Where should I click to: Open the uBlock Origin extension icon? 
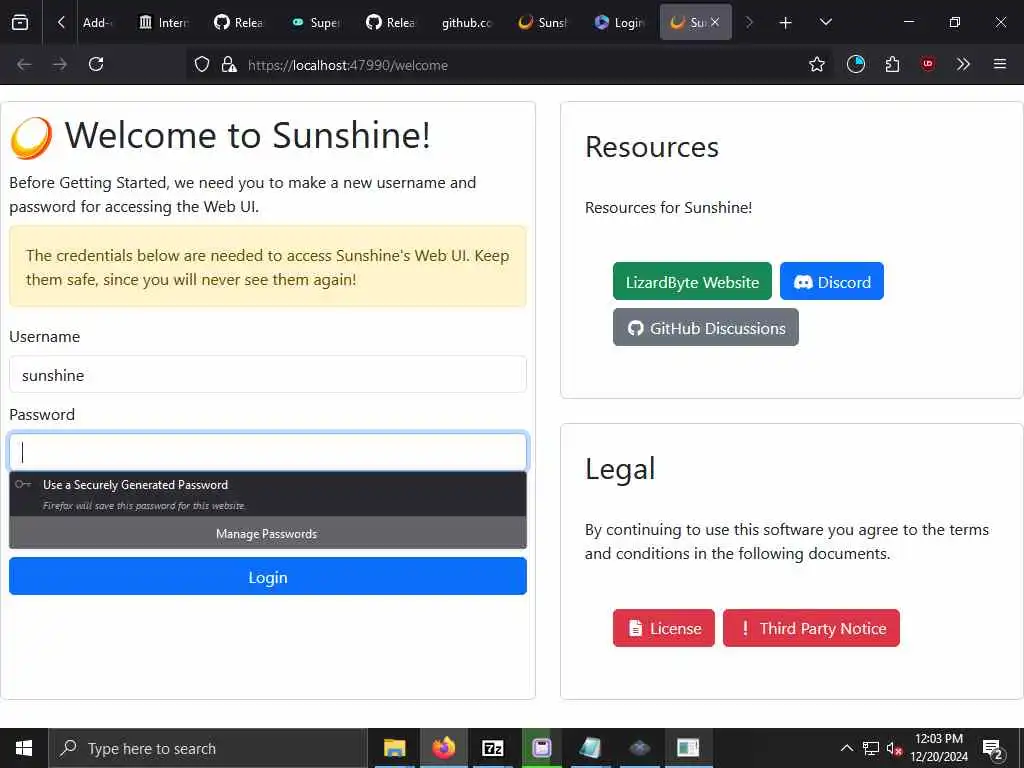(927, 64)
